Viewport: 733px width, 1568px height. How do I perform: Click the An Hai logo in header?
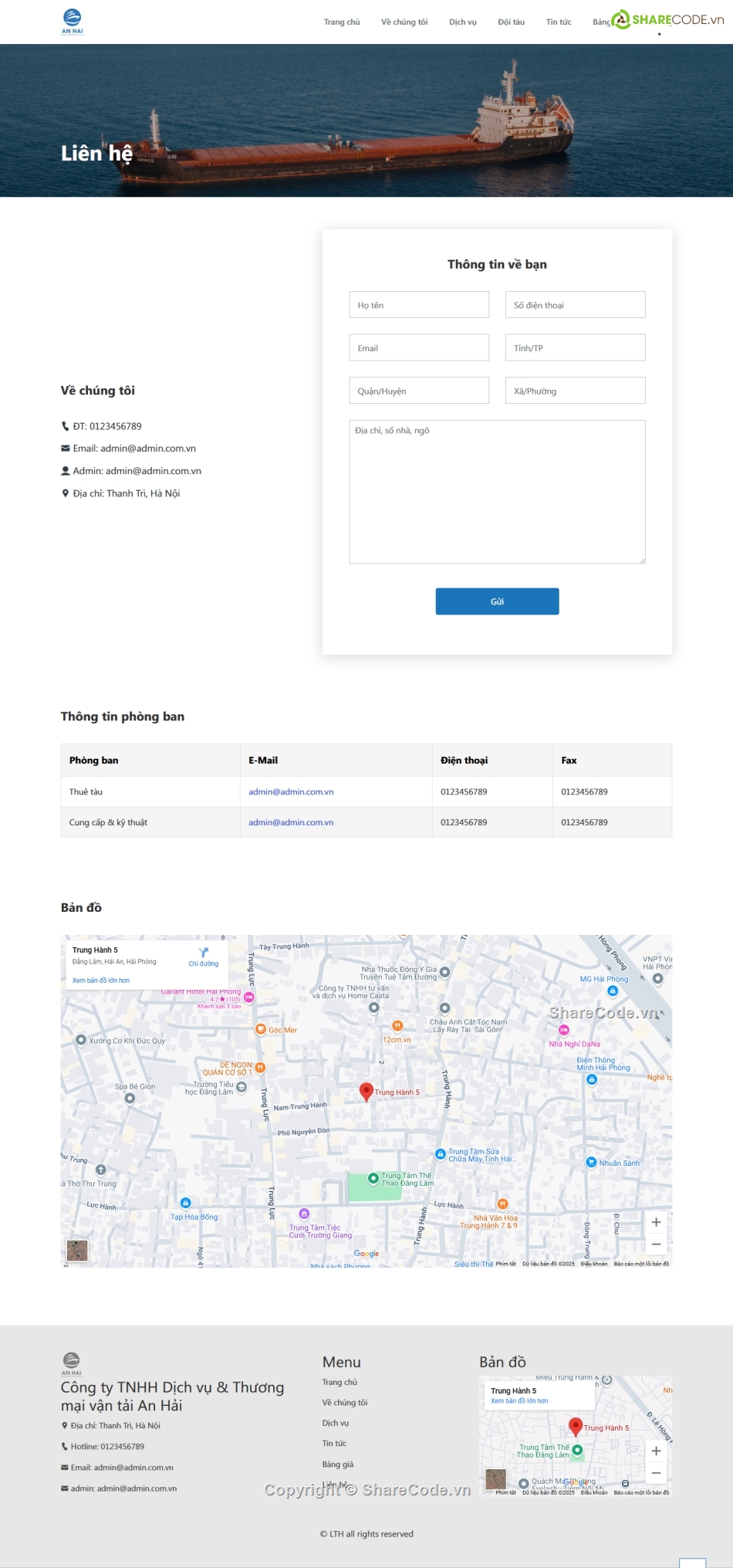[x=72, y=21]
